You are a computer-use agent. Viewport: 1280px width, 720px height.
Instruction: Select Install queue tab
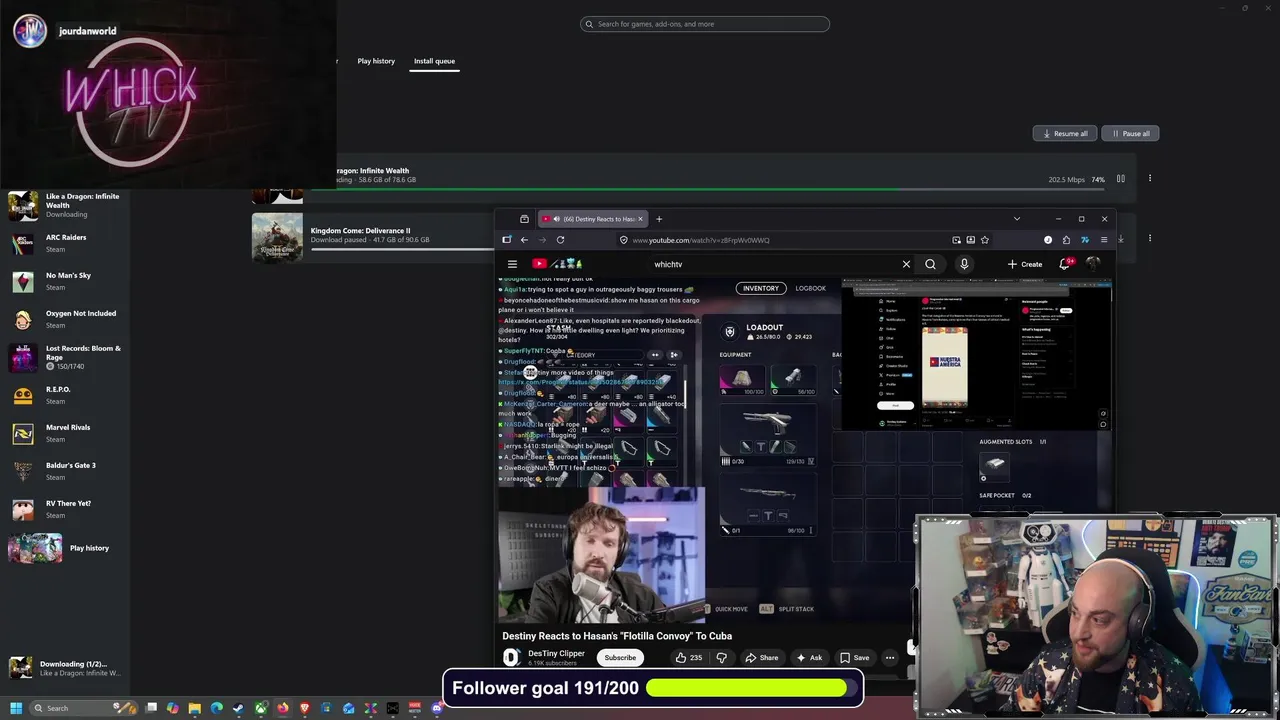(434, 61)
